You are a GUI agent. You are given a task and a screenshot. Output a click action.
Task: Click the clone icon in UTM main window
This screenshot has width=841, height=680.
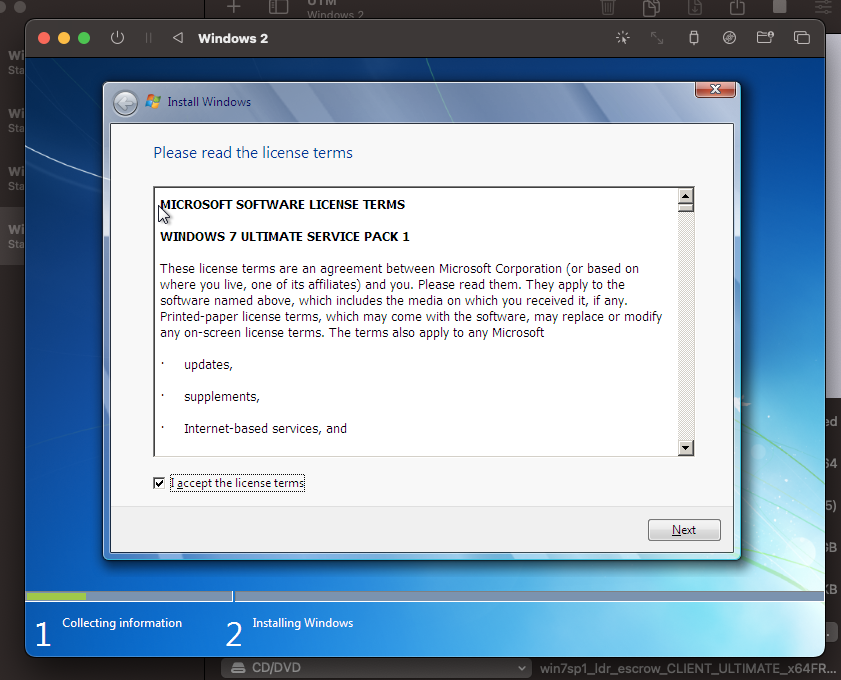pos(652,7)
